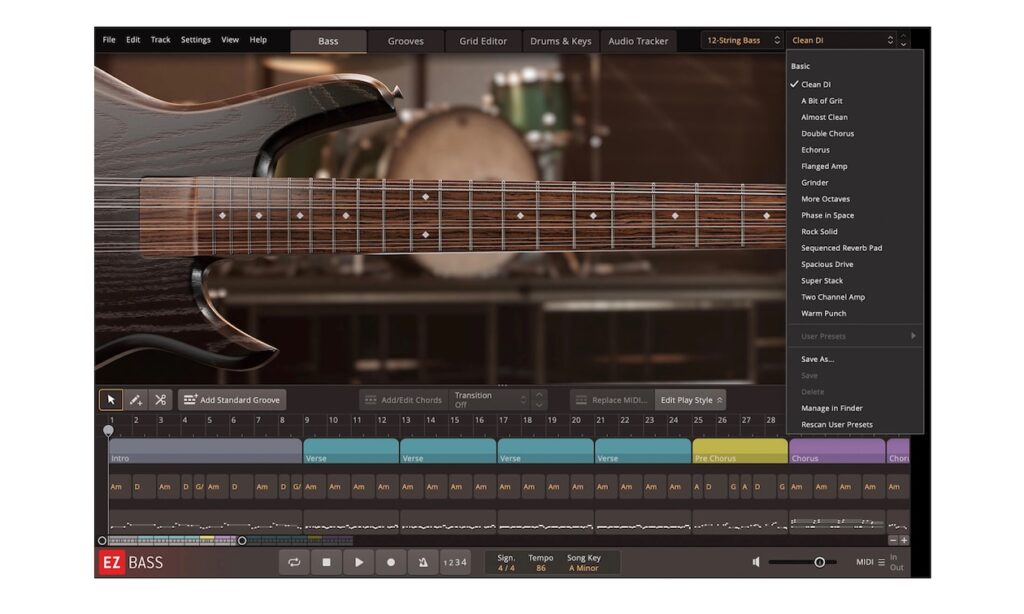Choose the Spacious Drive preset
1024x614 pixels.
coord(855,264)
